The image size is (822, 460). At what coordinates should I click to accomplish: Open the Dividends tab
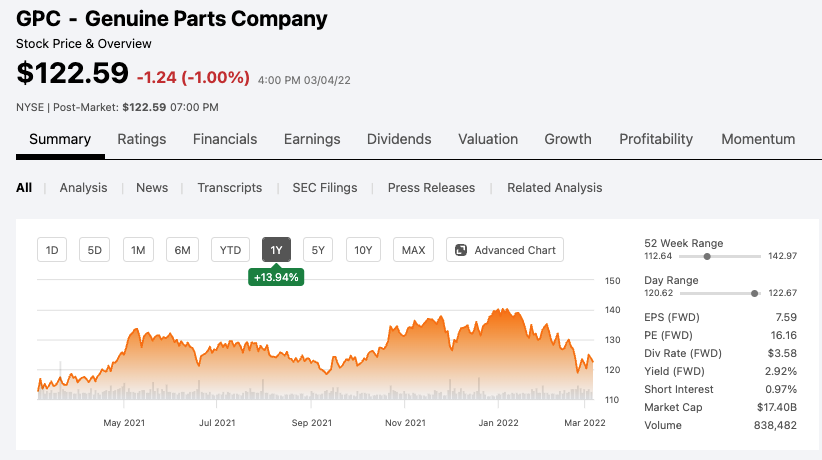tap(399, 139)
